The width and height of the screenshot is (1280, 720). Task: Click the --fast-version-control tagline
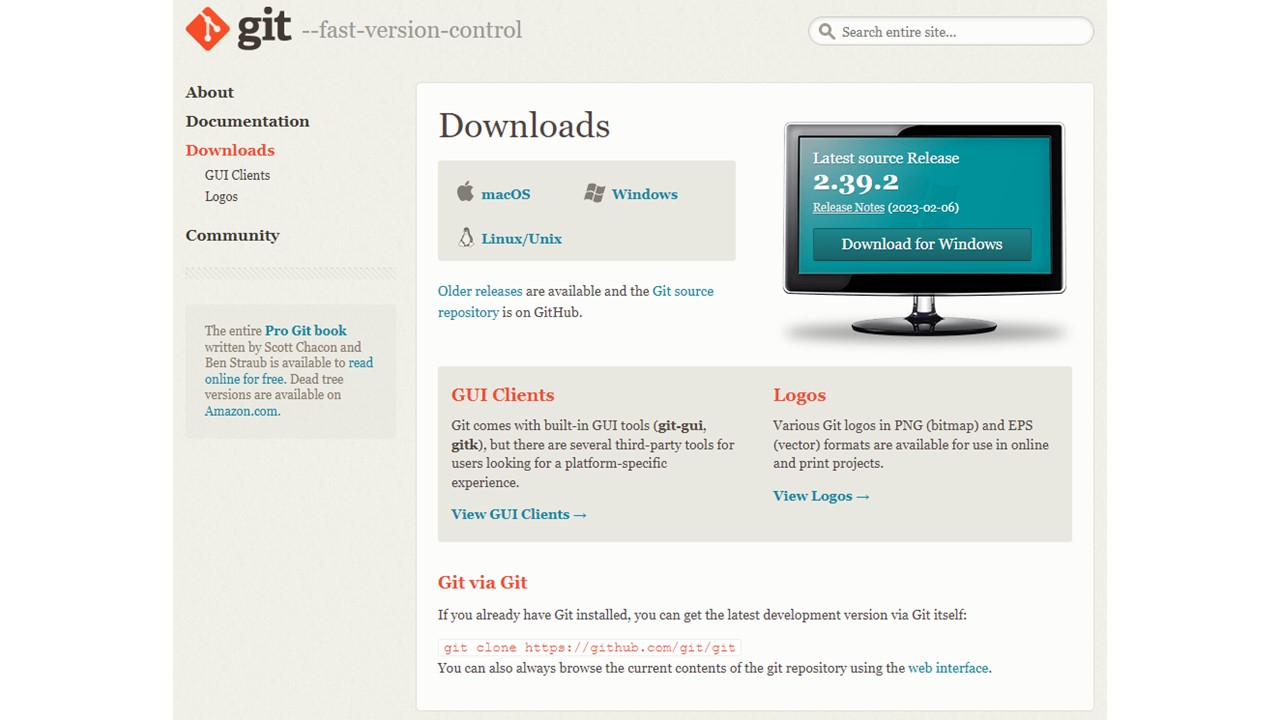click(412, 30)
